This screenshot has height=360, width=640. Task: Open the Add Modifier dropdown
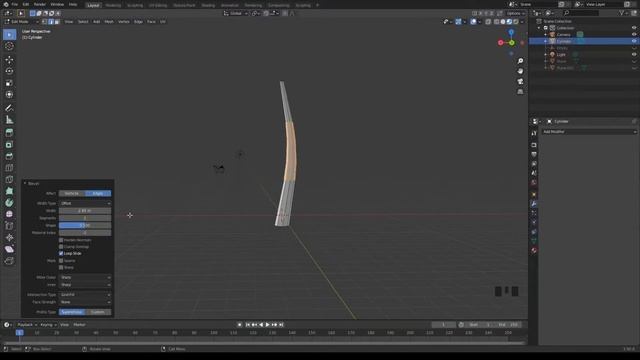(x=589, y=132)
